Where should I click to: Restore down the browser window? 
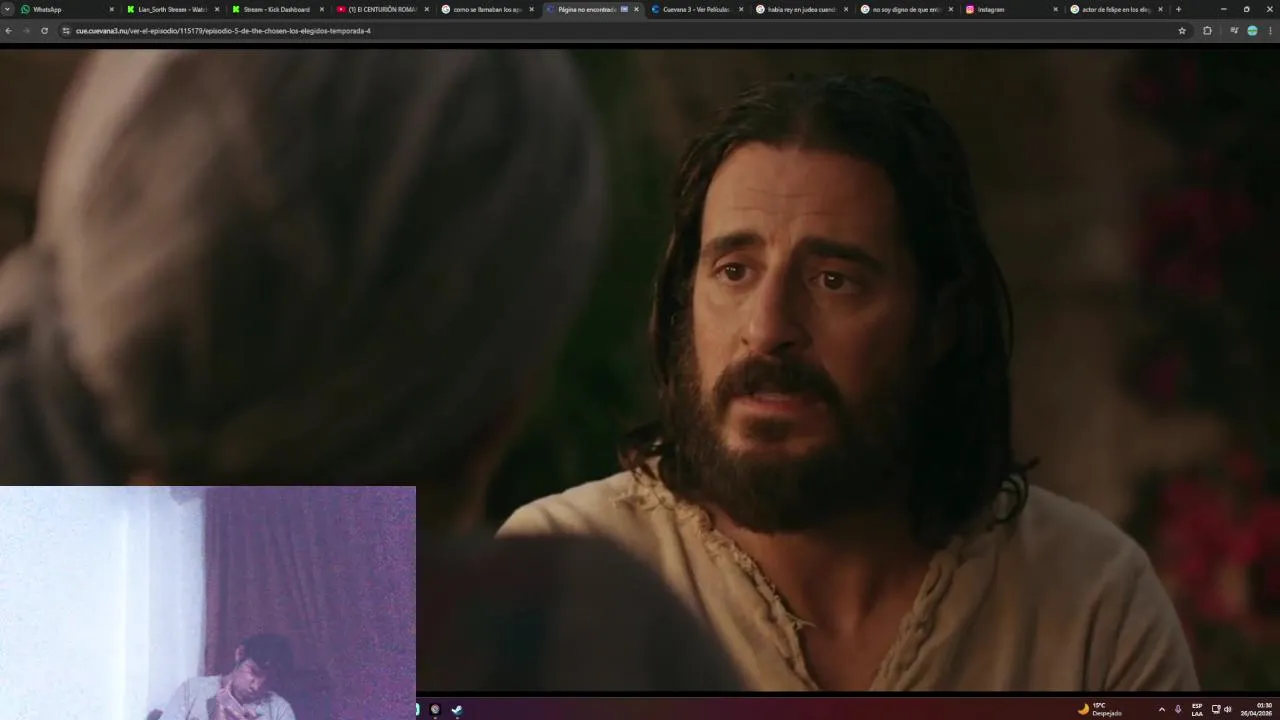(x=1246, y=9)
